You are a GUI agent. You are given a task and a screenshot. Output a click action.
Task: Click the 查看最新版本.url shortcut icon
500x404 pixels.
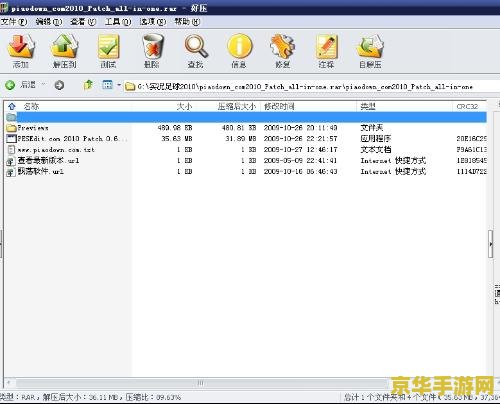[11, 161]
